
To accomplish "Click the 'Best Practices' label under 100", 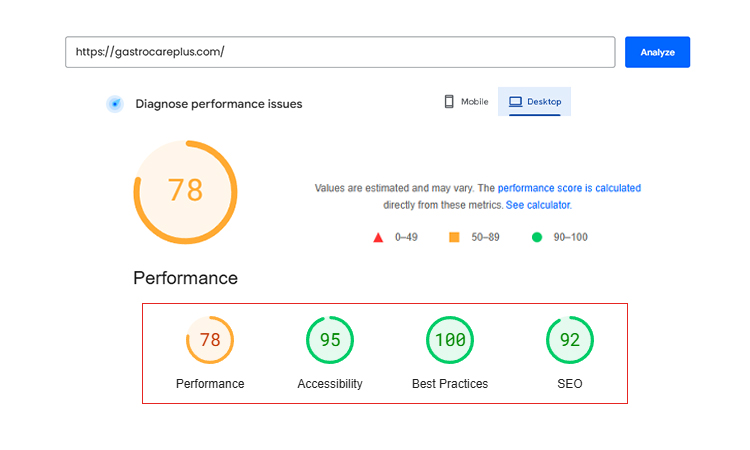I will (450, 384).
